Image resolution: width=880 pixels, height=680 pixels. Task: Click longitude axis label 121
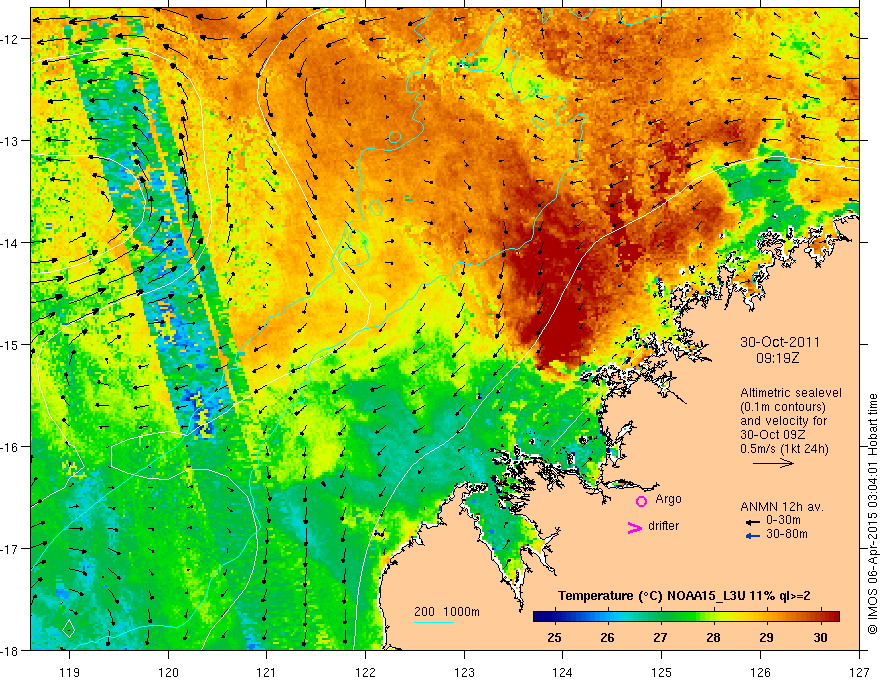[x=267, y=672]
